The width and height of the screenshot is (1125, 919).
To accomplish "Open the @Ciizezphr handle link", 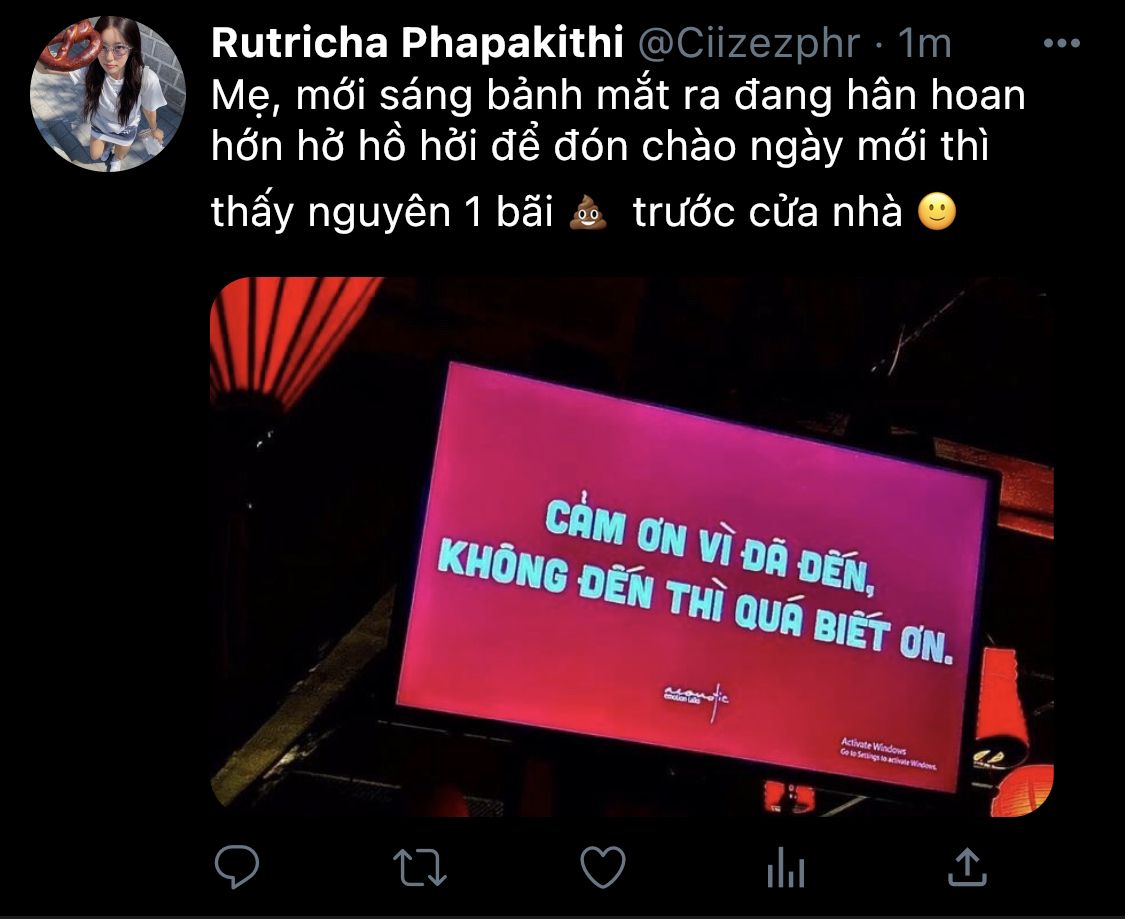I will click(748, 44).
